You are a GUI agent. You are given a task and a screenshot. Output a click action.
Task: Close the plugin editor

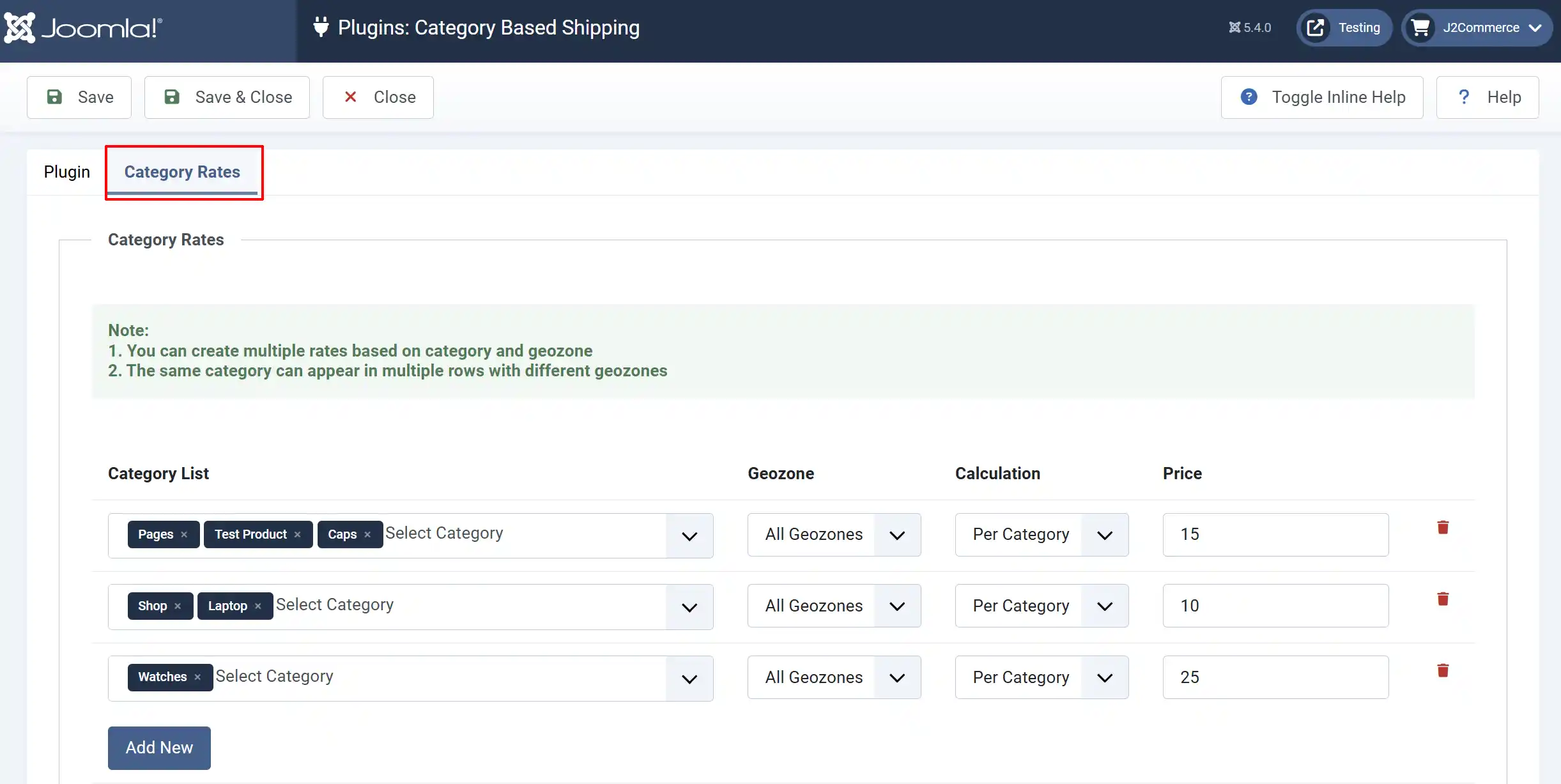pyautogui.click(x=378, y=97)
